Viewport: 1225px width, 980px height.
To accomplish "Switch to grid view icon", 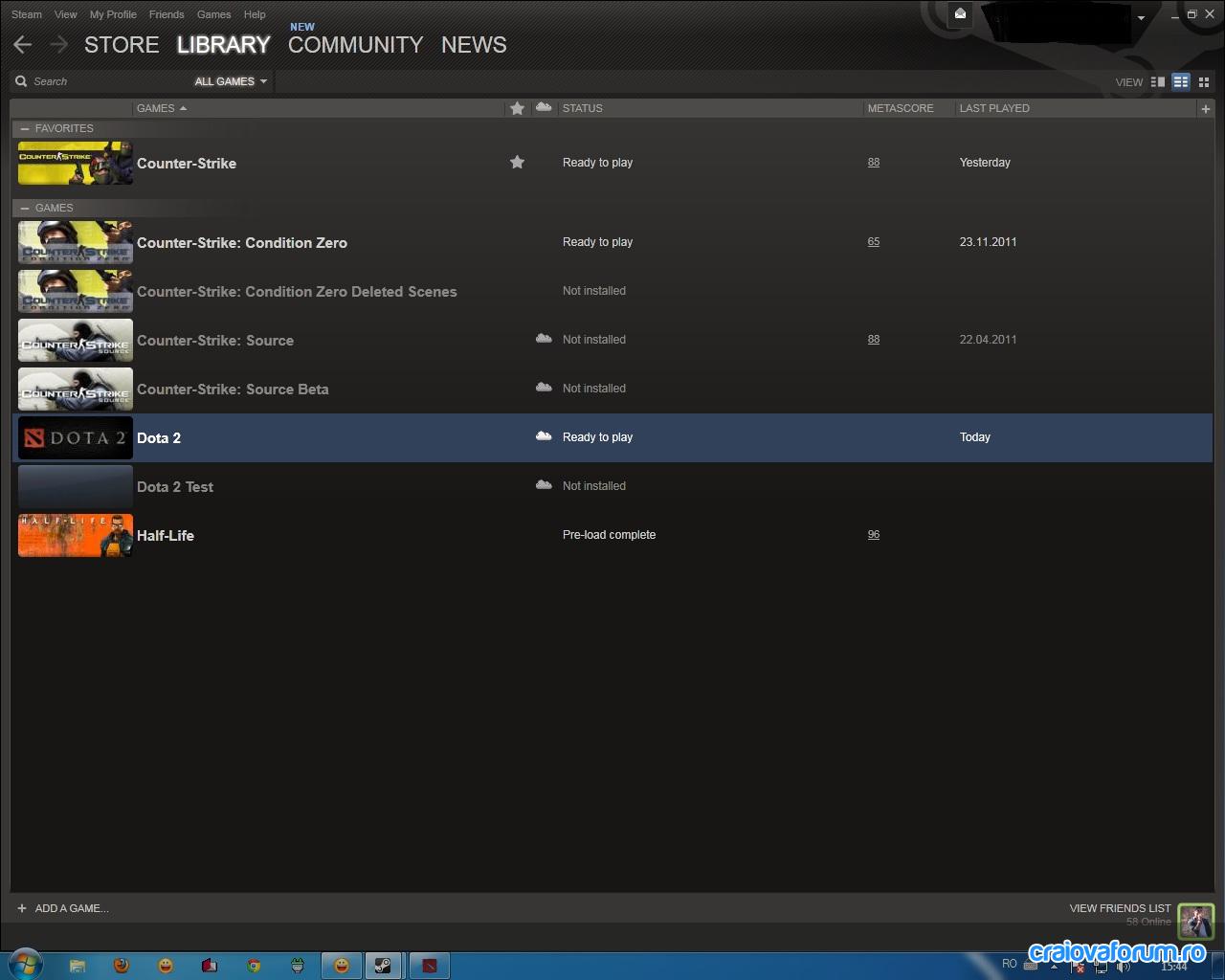I will (1204, 81).
